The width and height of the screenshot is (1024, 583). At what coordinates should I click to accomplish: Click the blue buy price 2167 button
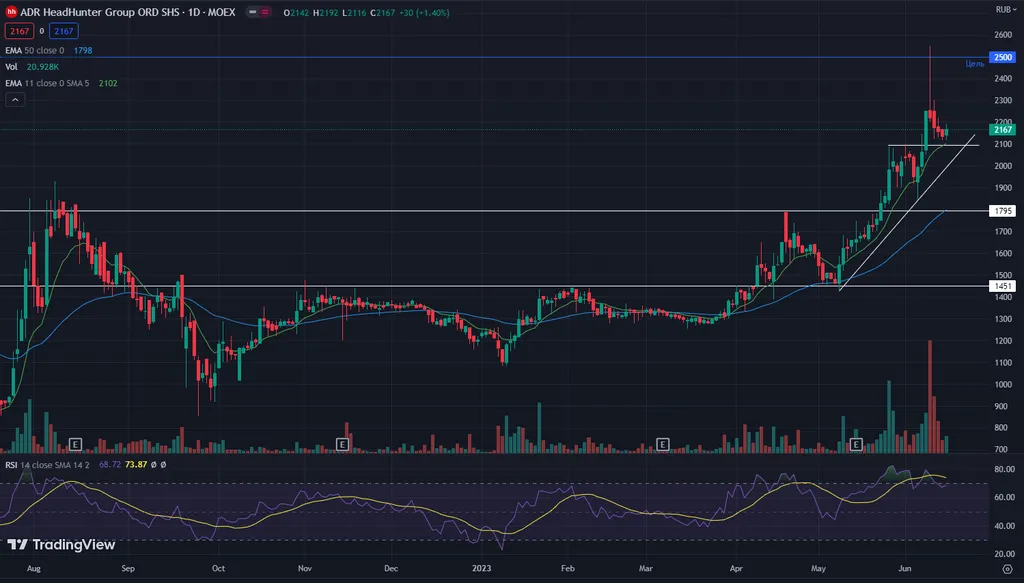click(64, 31)
